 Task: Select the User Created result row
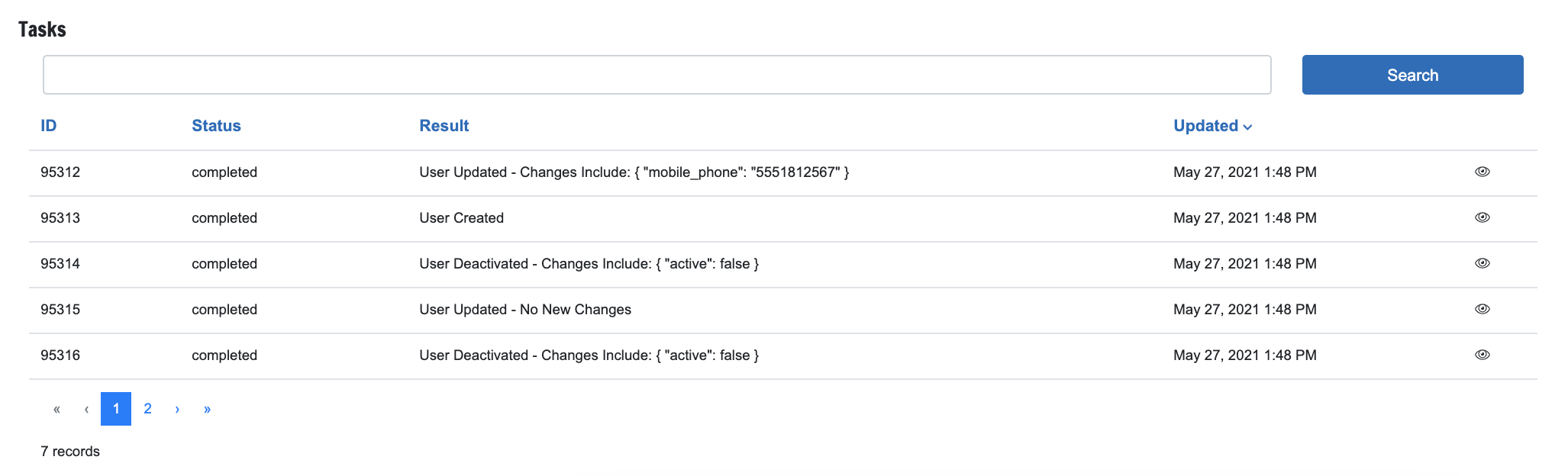461,218
